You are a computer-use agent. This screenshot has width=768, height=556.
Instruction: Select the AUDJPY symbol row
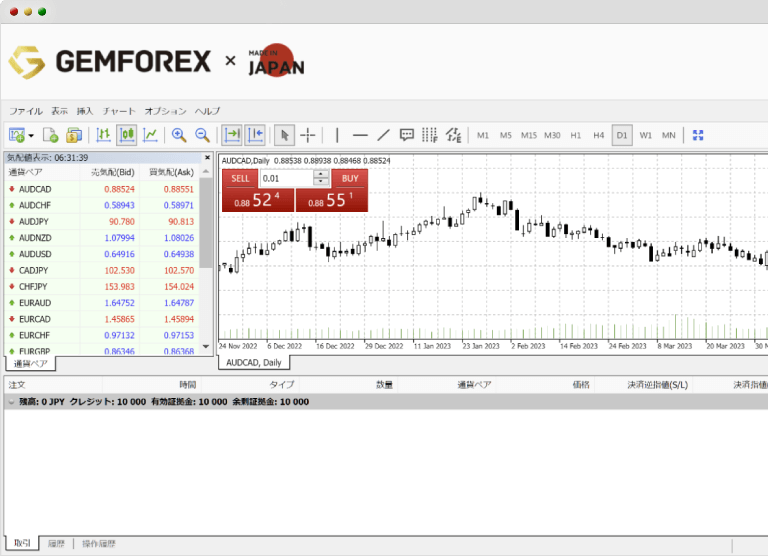click(x=102, y=221)
